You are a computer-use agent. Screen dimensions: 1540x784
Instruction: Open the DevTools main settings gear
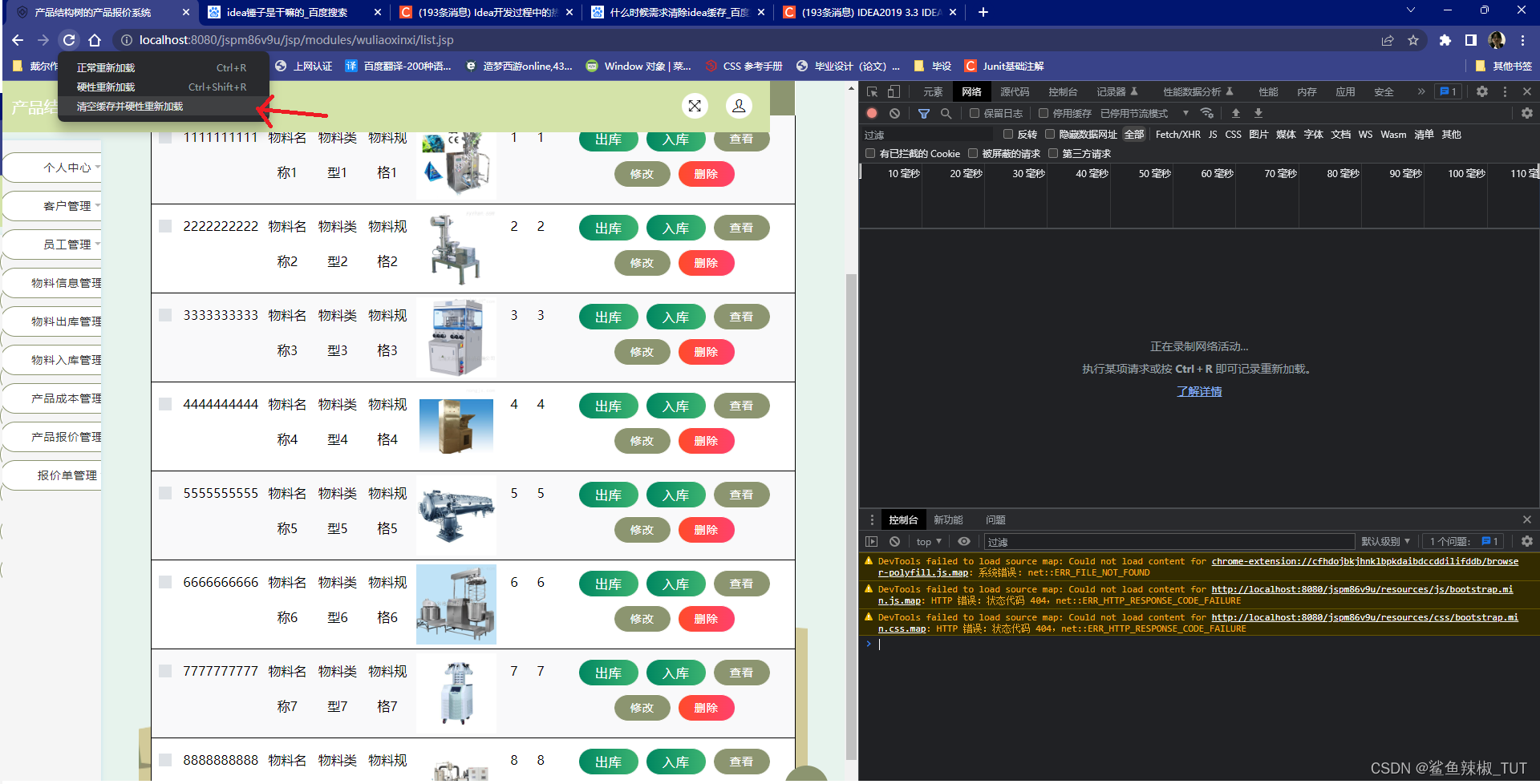tap(1482, 92)
